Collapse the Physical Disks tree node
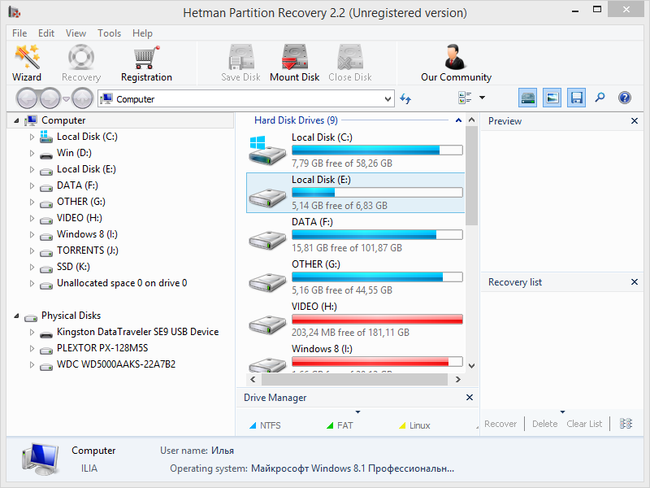Viewport: 650px width, 488px height. click(16, 316)
